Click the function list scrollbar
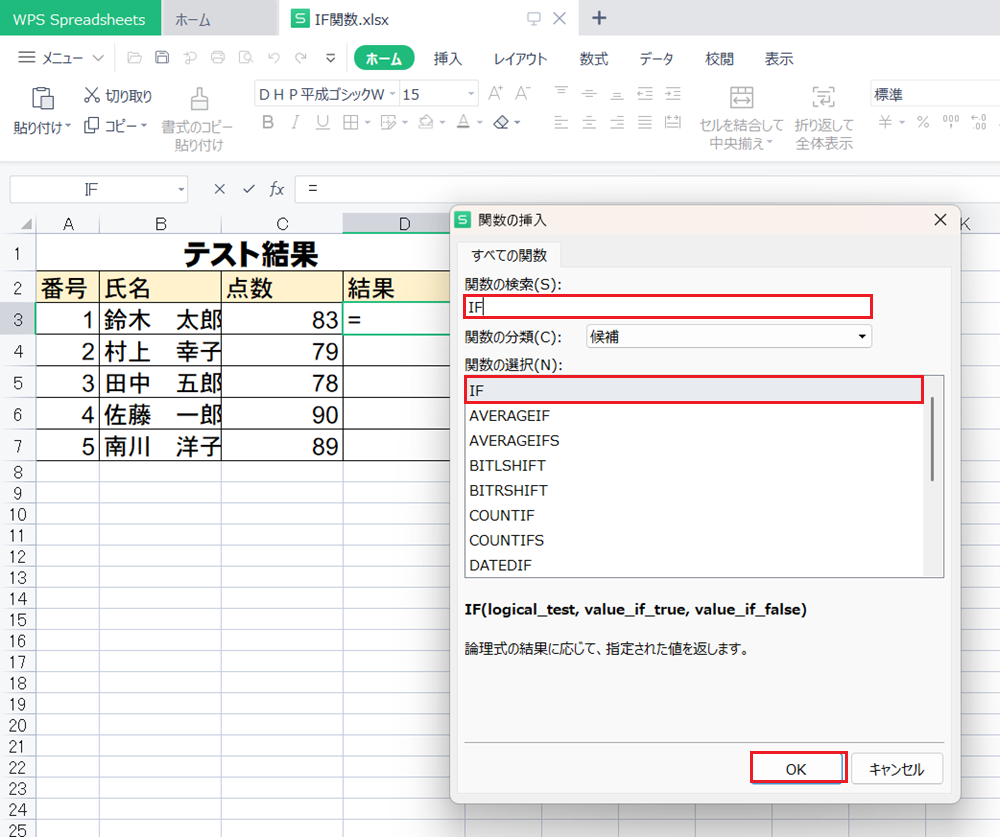Image resolution: width=1000 pixels, height=837 pixels. pyautogui.click(x=932, y=439)
